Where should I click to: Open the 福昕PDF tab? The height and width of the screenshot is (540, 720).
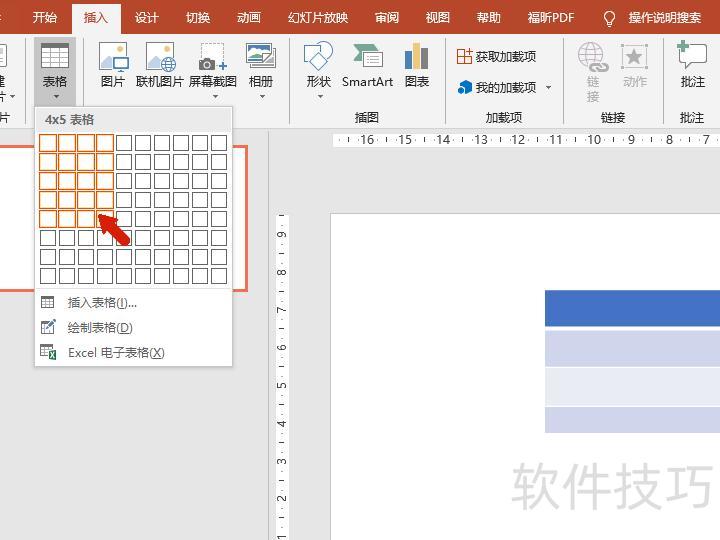tap(551, 17)
